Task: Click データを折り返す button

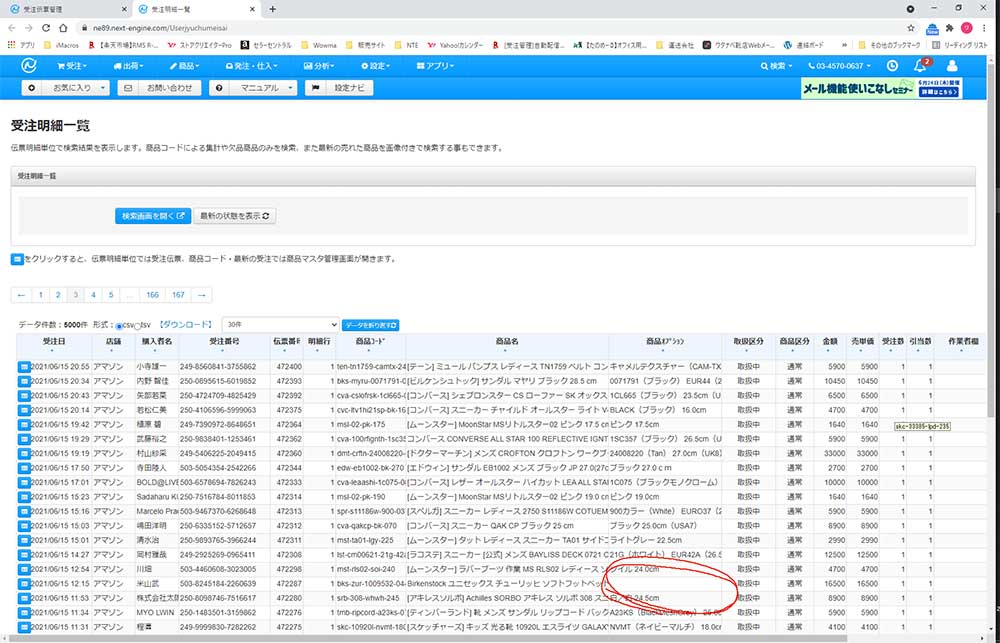Action: click(371, 325)
